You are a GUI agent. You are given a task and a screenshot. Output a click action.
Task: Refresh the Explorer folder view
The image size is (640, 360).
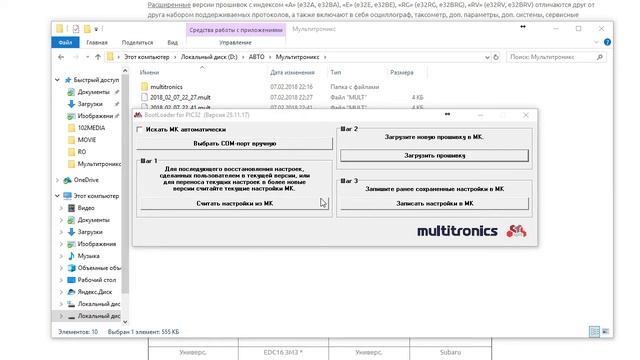click(x=496, y=57)
